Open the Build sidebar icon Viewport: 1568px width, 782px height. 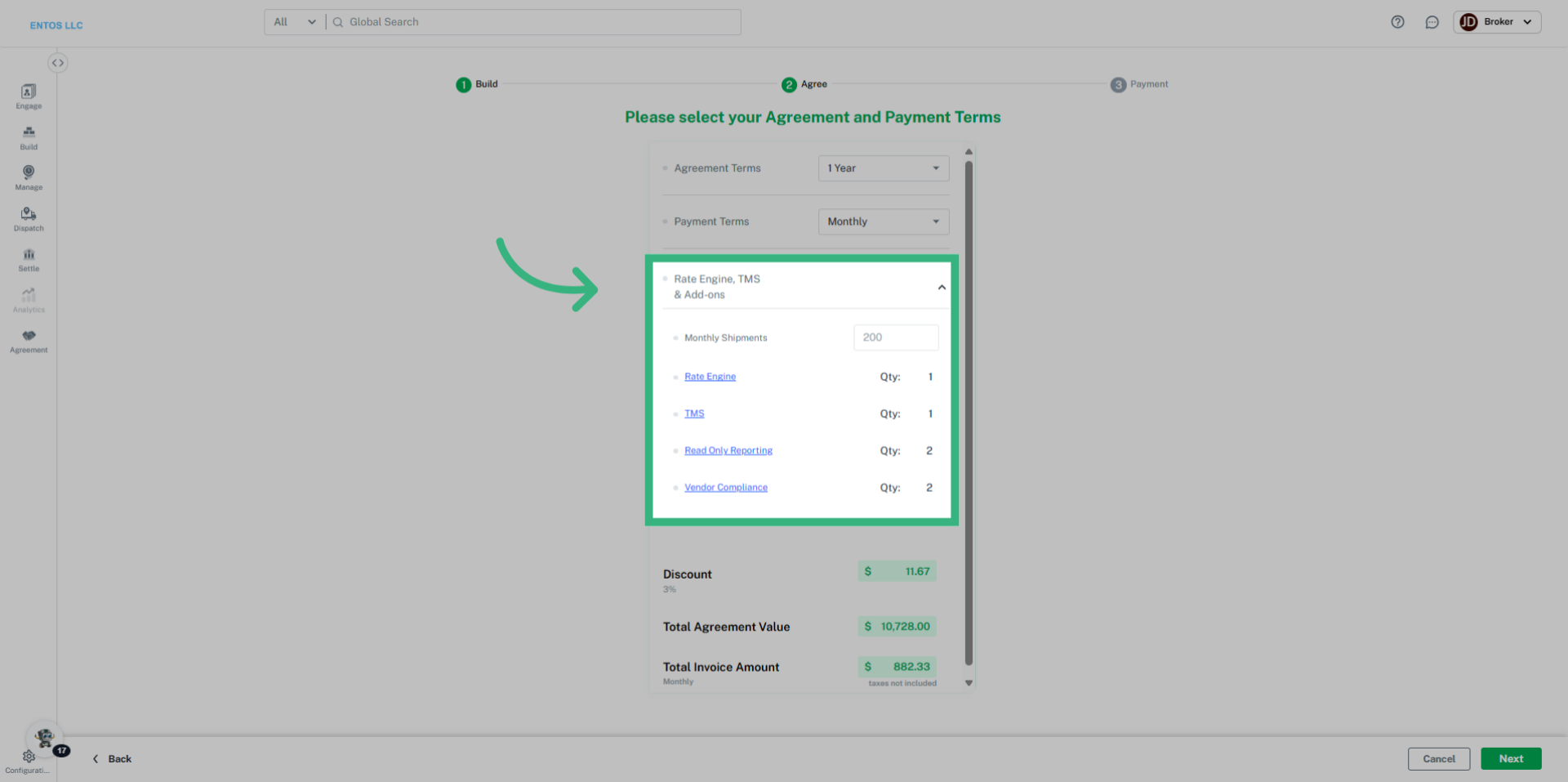(x=29, y=136)
